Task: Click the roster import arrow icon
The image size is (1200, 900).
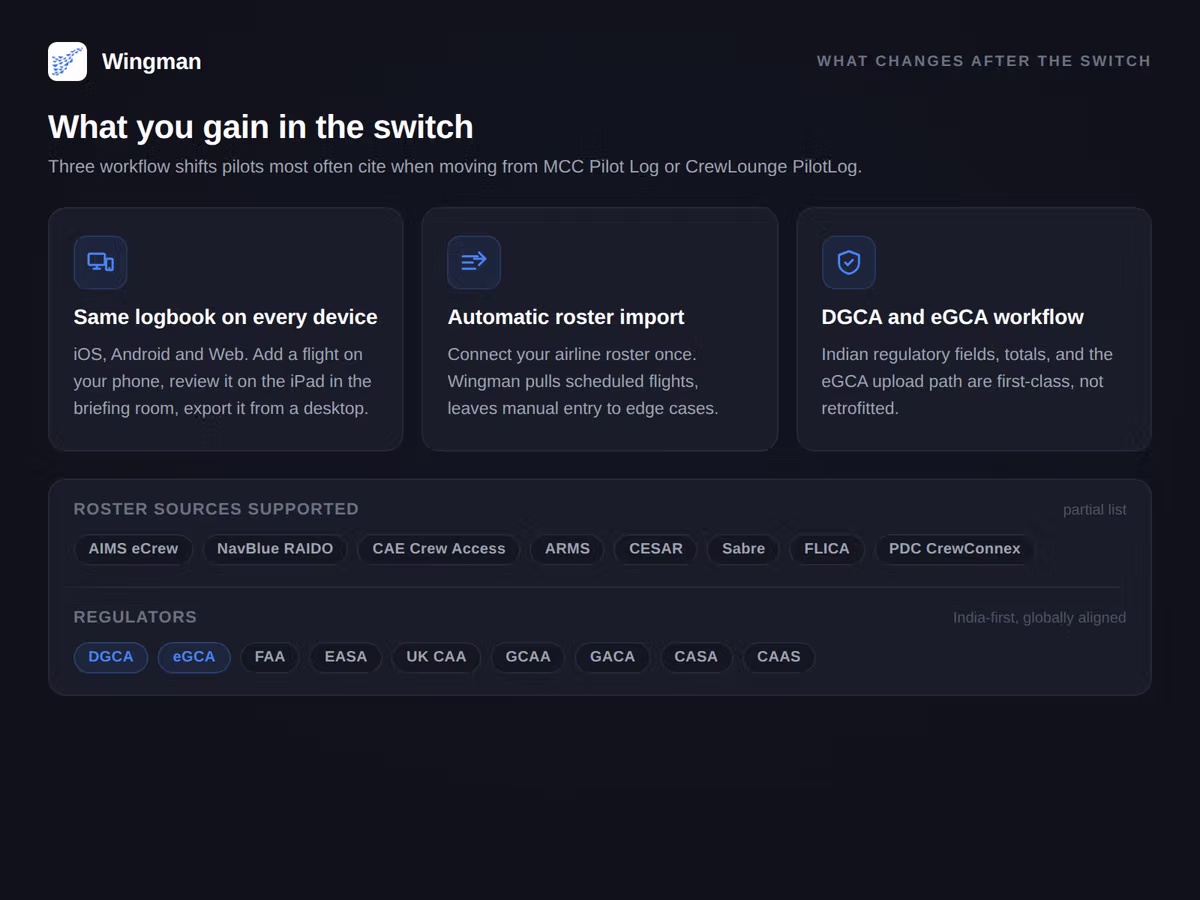Action: click(474, 262)
